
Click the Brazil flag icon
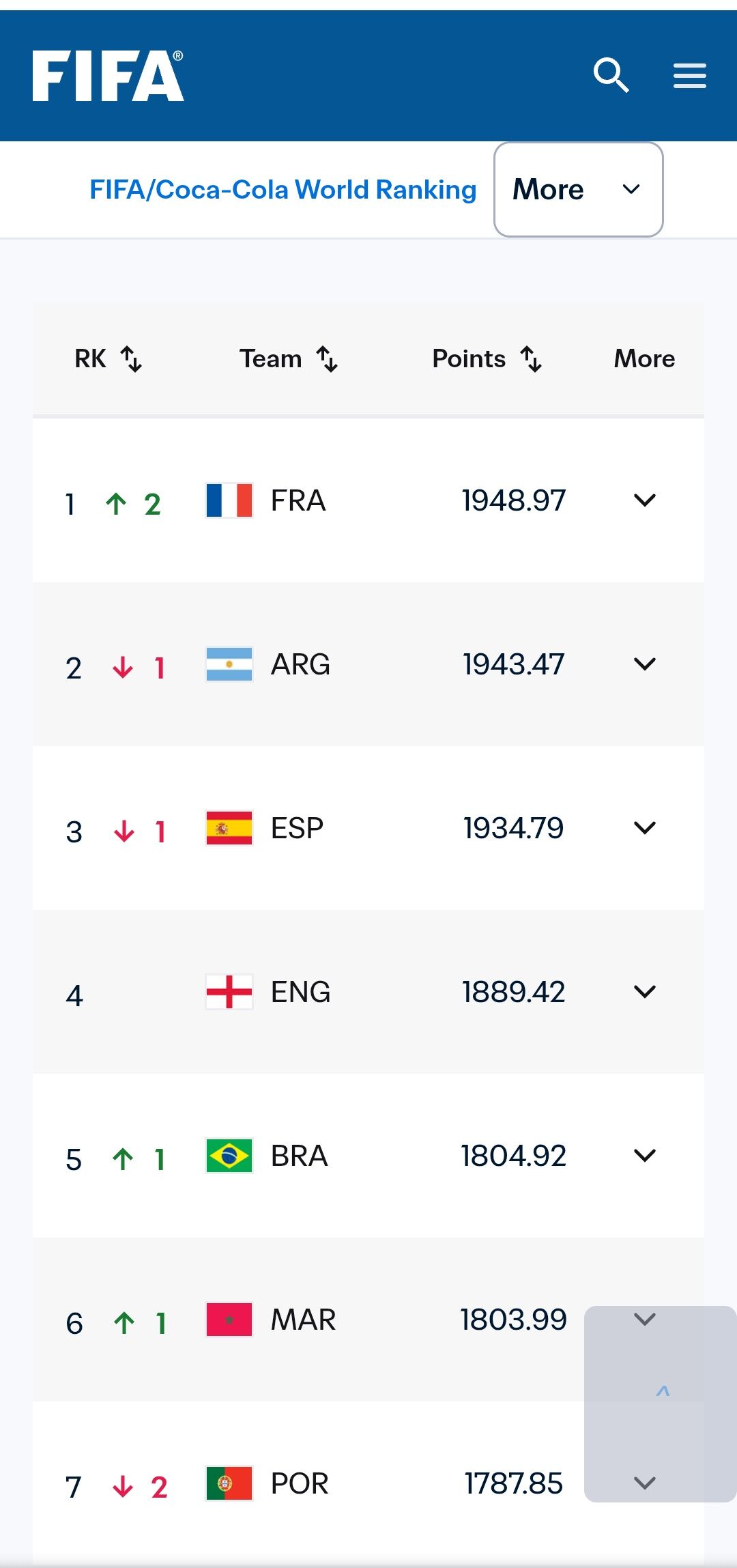point(229,1156)
